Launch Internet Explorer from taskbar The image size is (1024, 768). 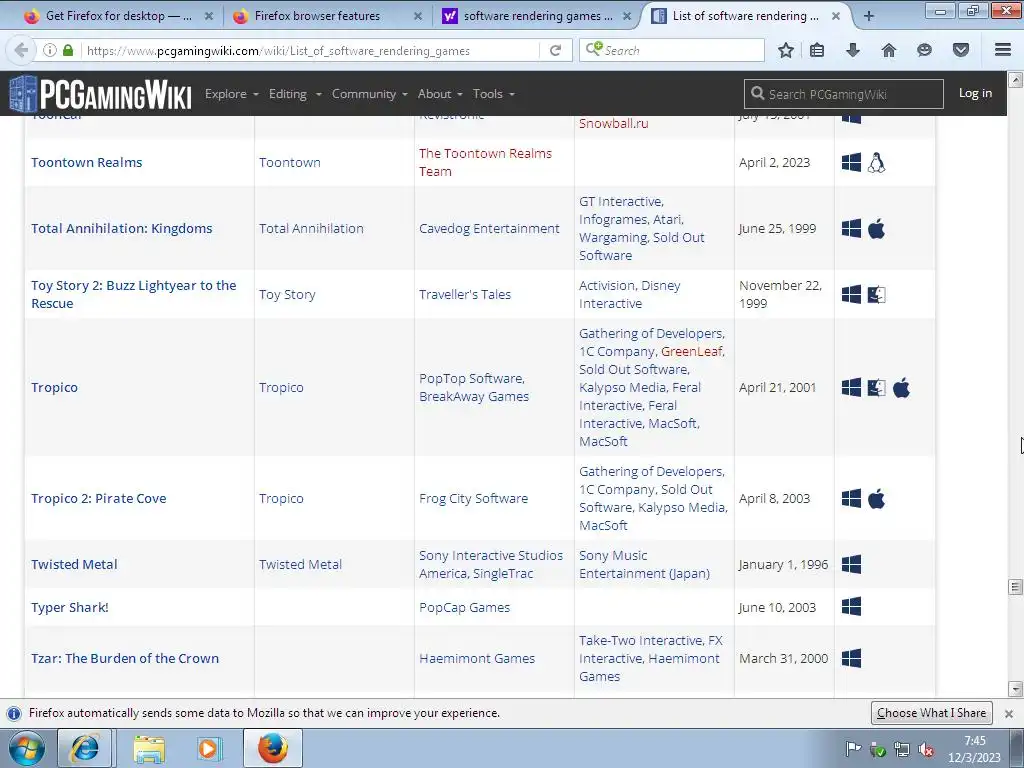[x=85, y=748]
